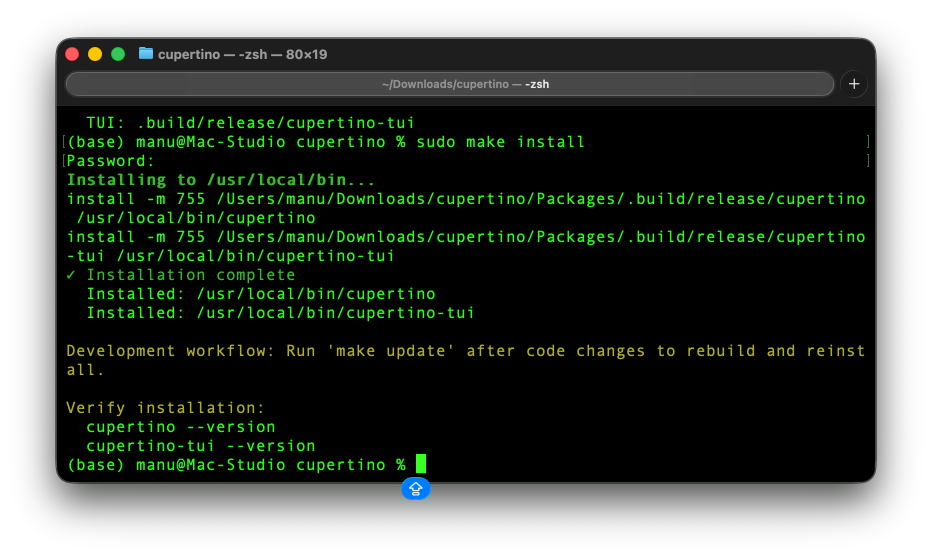
Task: Select the ~/Downloads/cupertino -zsh tab
Action: tap(450, 84)
